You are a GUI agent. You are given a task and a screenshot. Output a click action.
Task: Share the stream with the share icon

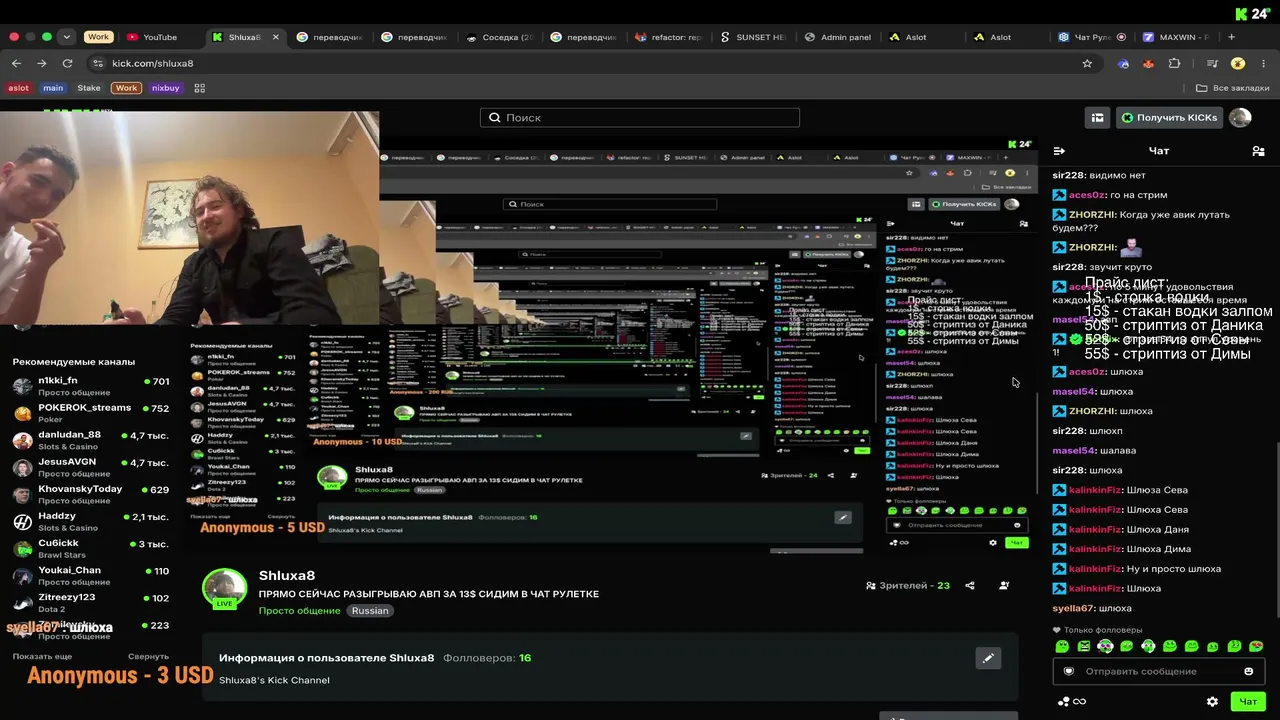click(969, 585)
